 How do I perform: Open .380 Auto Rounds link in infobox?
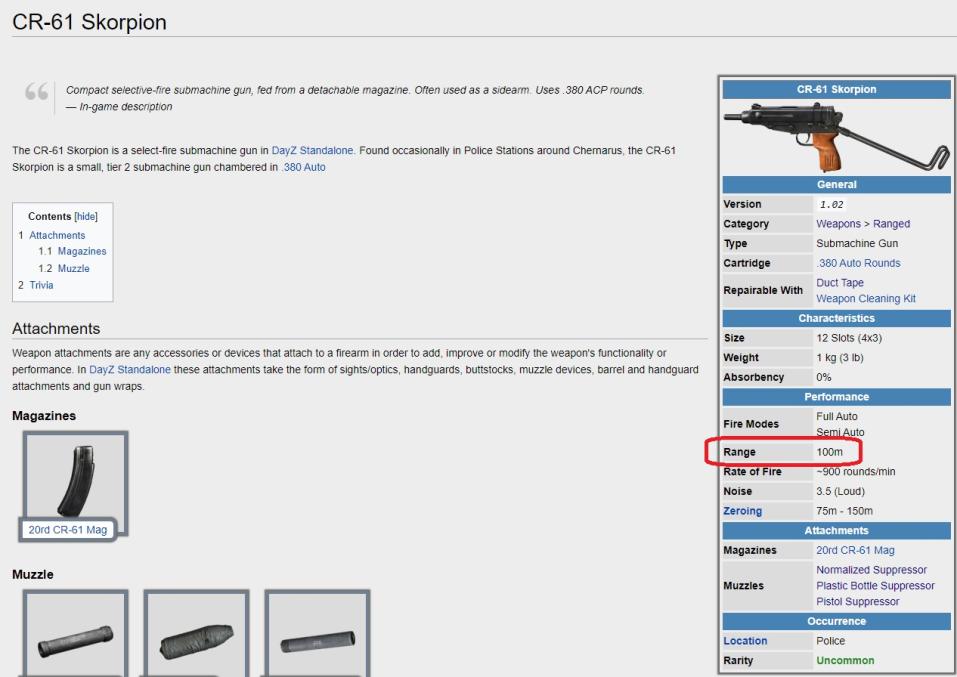(858, 262)
